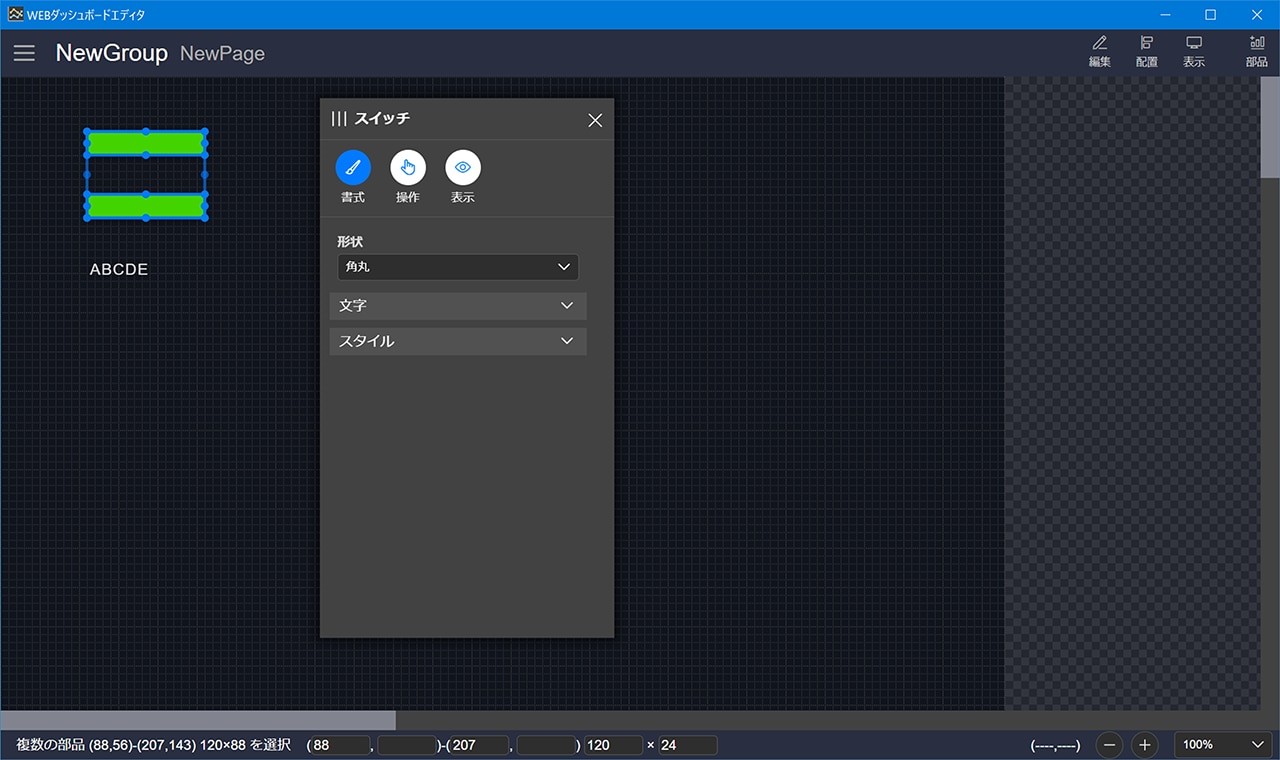Open the 配置 (Layout) tool
The image size is (1280, 760).
point(1146,51)
